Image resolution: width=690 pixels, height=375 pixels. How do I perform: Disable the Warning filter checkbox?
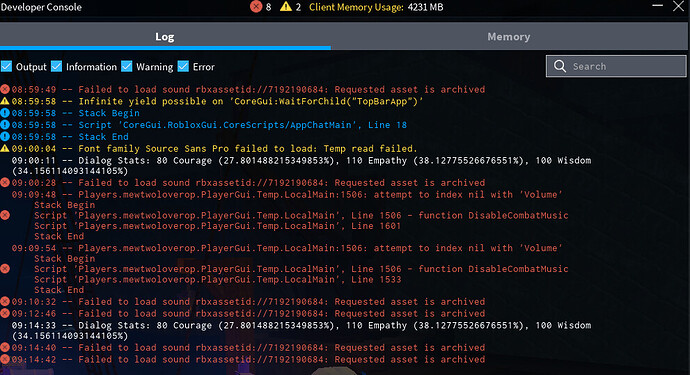click(x=127, y=66)
